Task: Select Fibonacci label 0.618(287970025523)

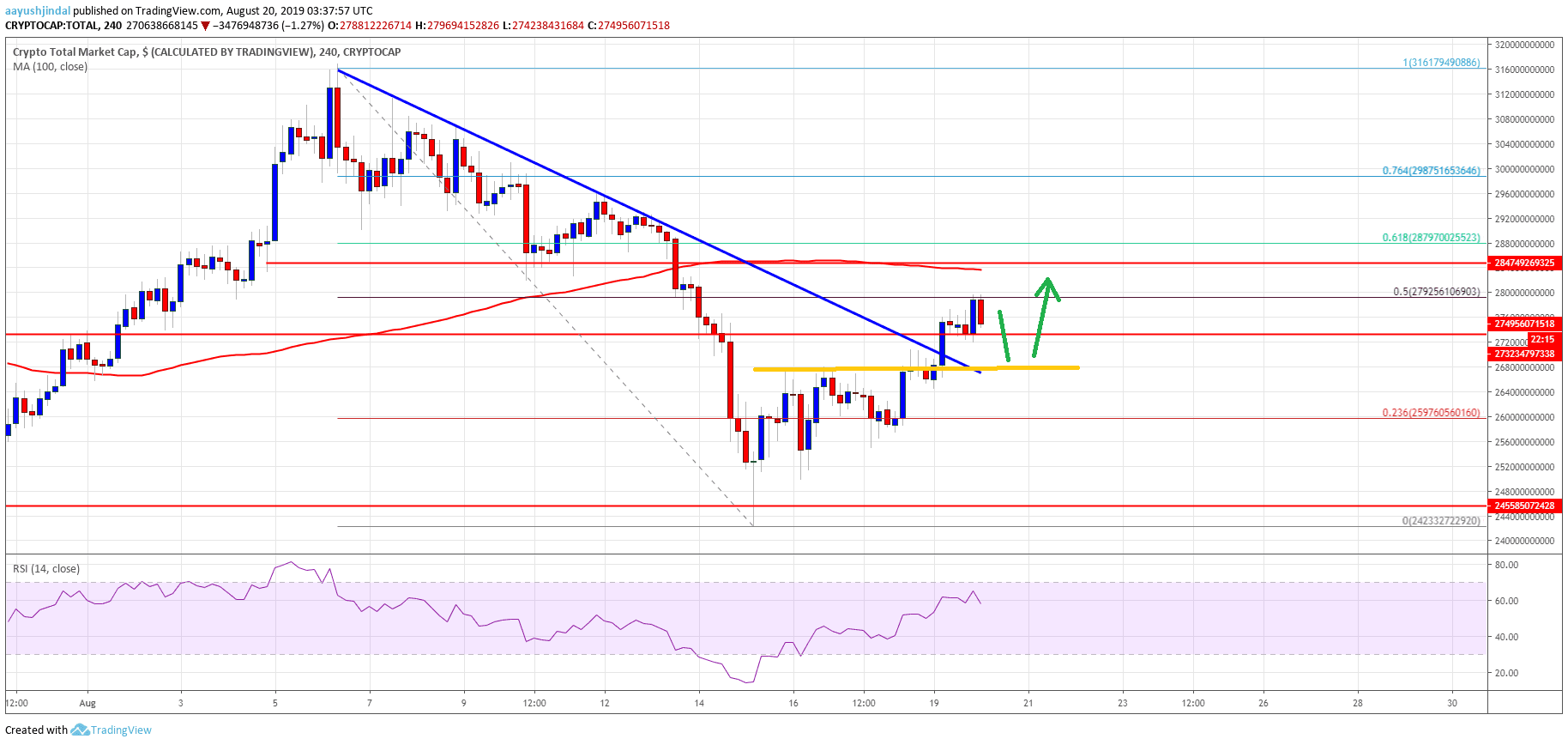Action: pyautogui.click(x=1431, y=238)
